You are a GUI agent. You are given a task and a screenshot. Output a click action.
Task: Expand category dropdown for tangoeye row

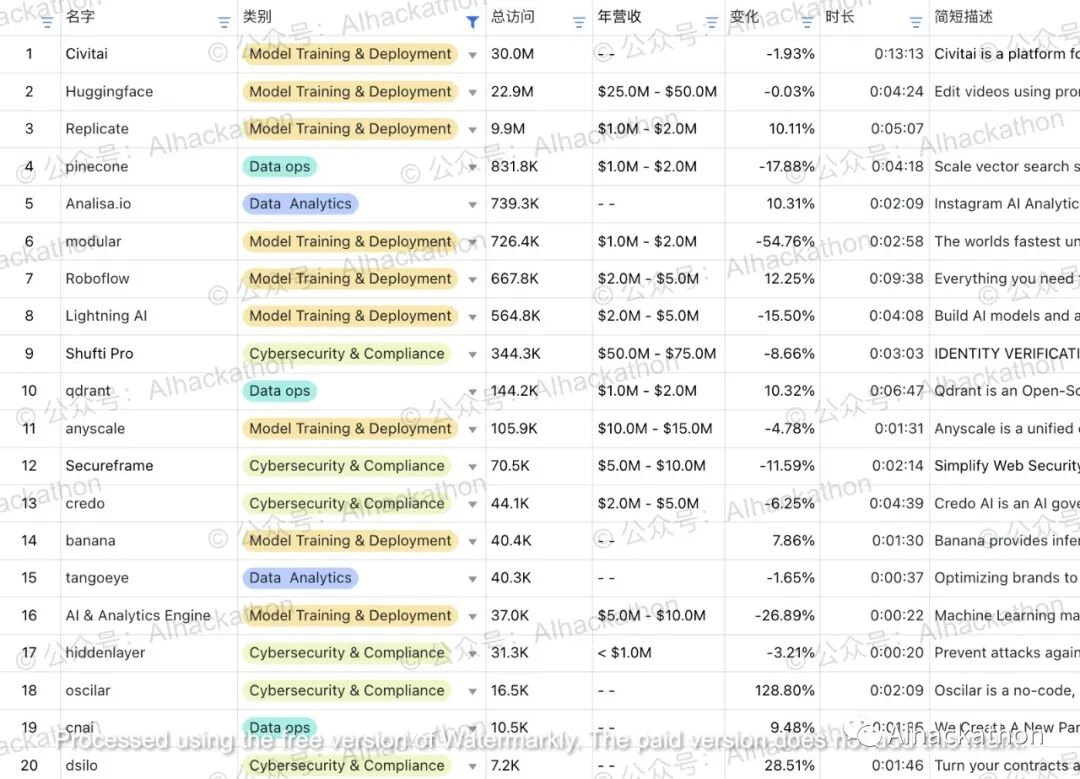point(472,579)
